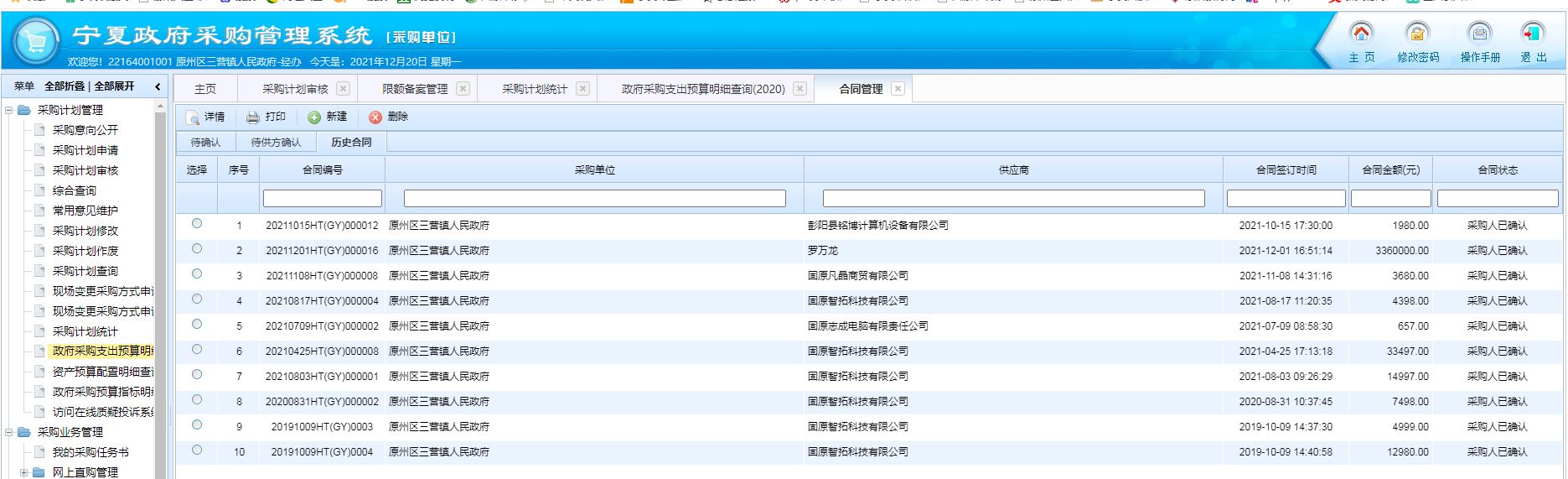This screenshot has height=479, width=1568.
Task: Click the 采购计划管理 folder icon
Action: (24, 110)
